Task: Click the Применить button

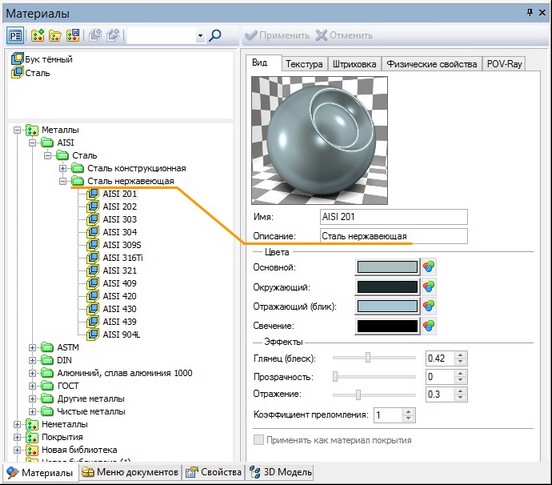Action: (277, 36)
